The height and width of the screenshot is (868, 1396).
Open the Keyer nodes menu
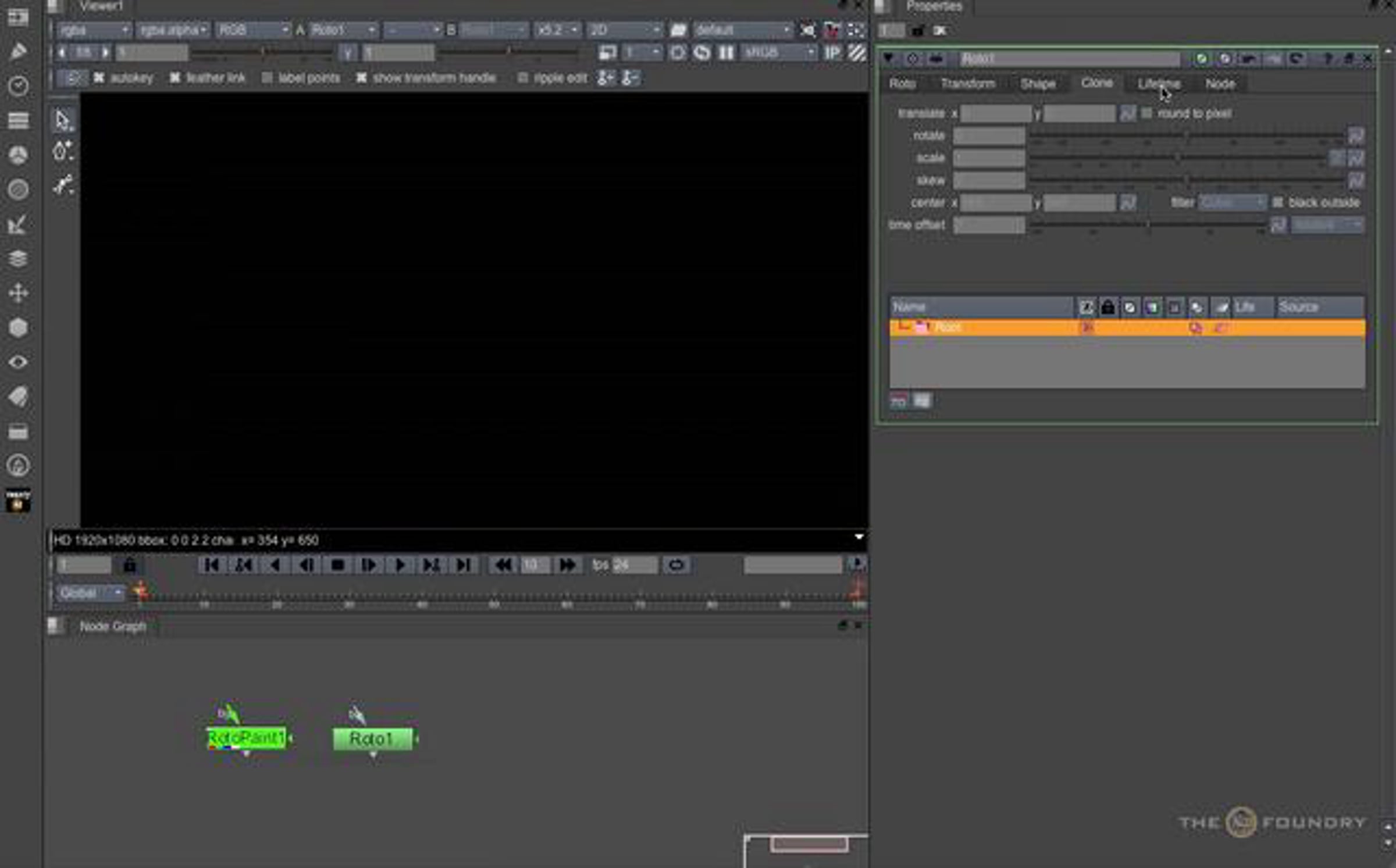coord(18,224)
